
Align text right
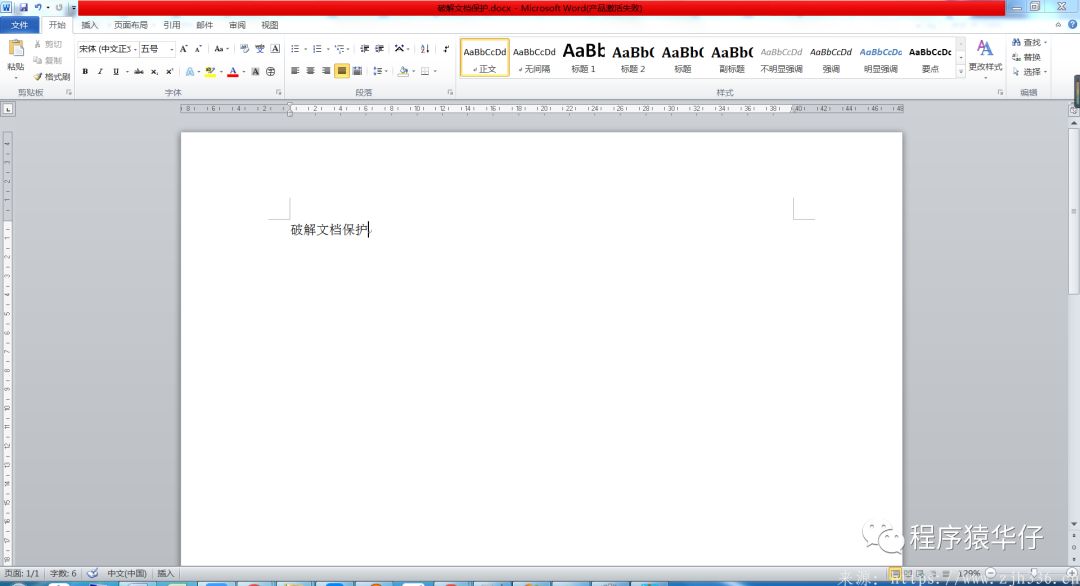pyautogui.click(x=326, y=71)
